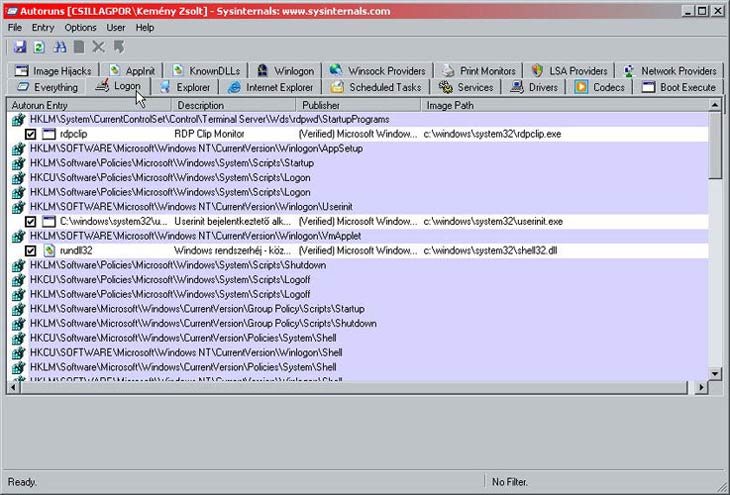This screenshot has height=495, width=730.
Task: Click the Refresh toolbar icon
Action: coord(38,47)
